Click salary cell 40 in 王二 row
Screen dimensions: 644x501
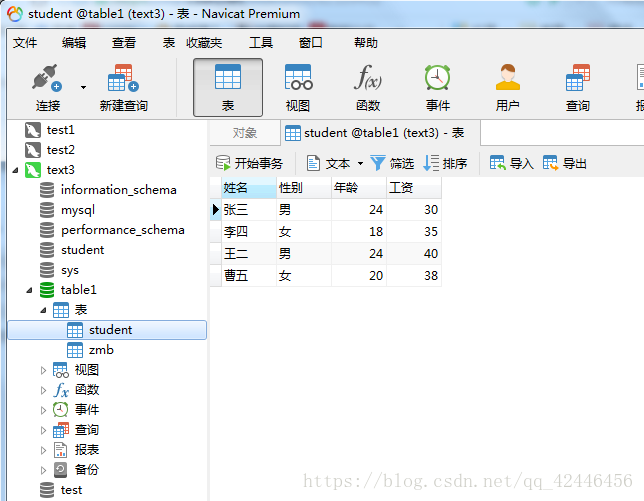(x=414, y=254)
